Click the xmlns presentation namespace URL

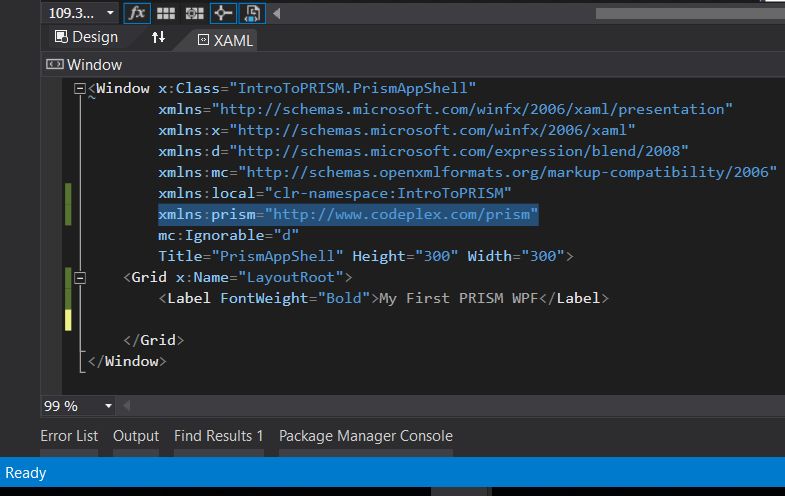(x=472, y=110)
